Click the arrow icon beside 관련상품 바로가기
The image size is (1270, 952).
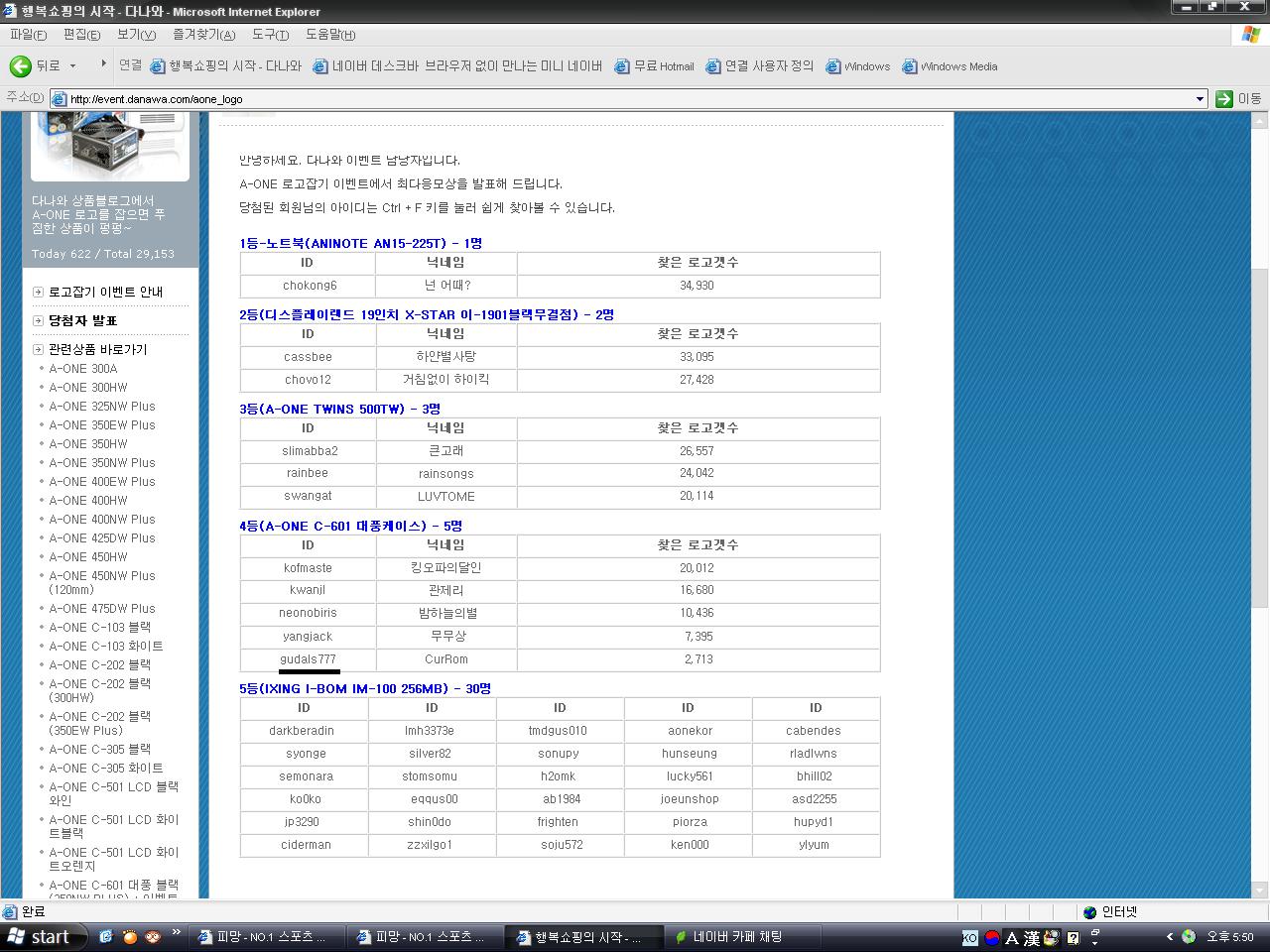38,349
